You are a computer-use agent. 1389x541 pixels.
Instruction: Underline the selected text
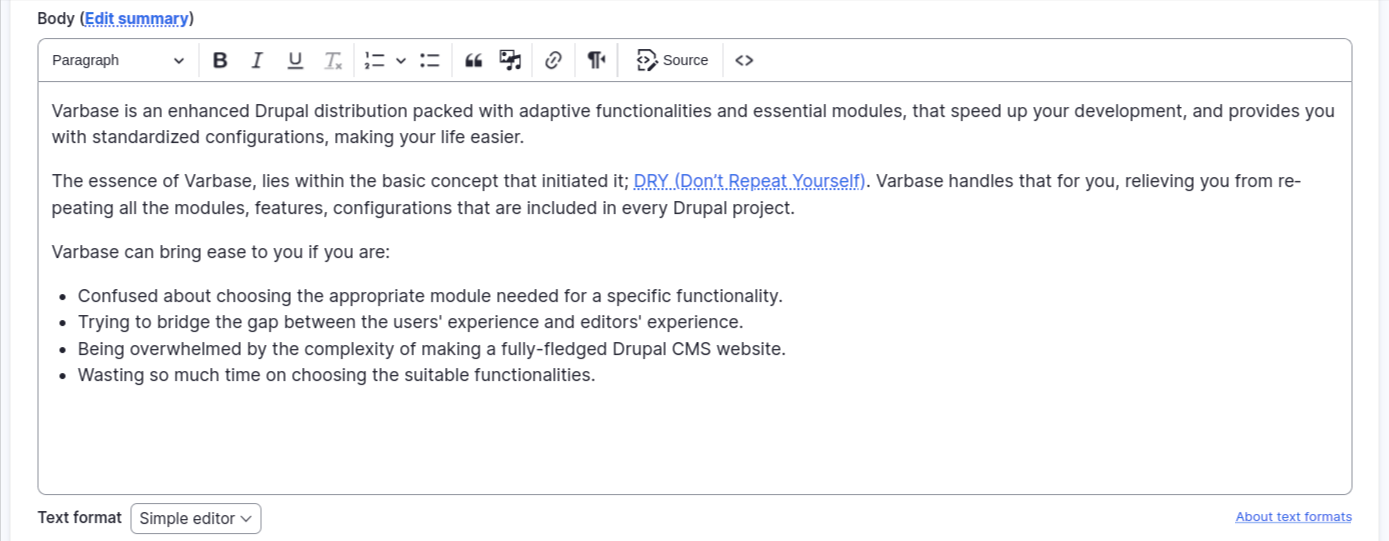point(295,61)
